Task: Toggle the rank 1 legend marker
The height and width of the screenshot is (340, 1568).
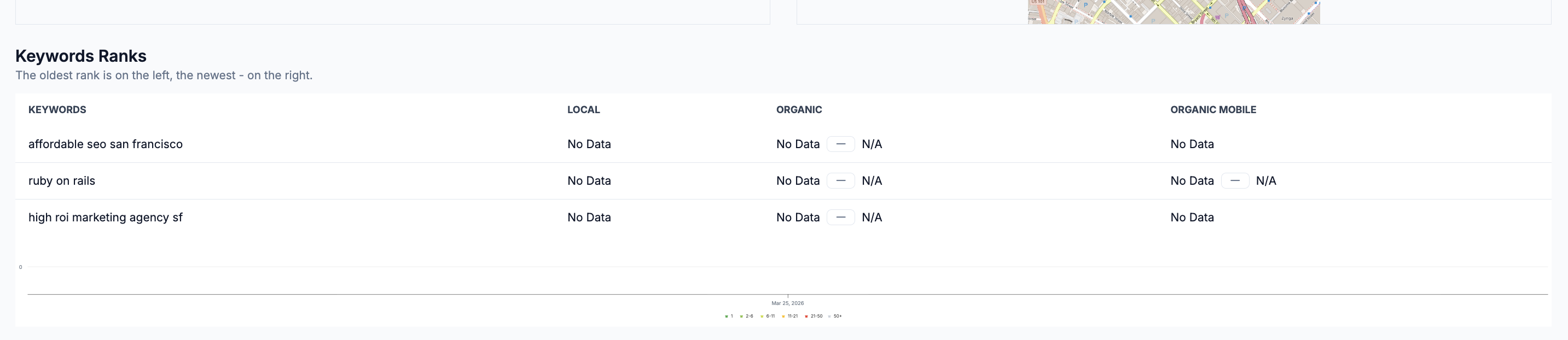Action: point(726,316)
